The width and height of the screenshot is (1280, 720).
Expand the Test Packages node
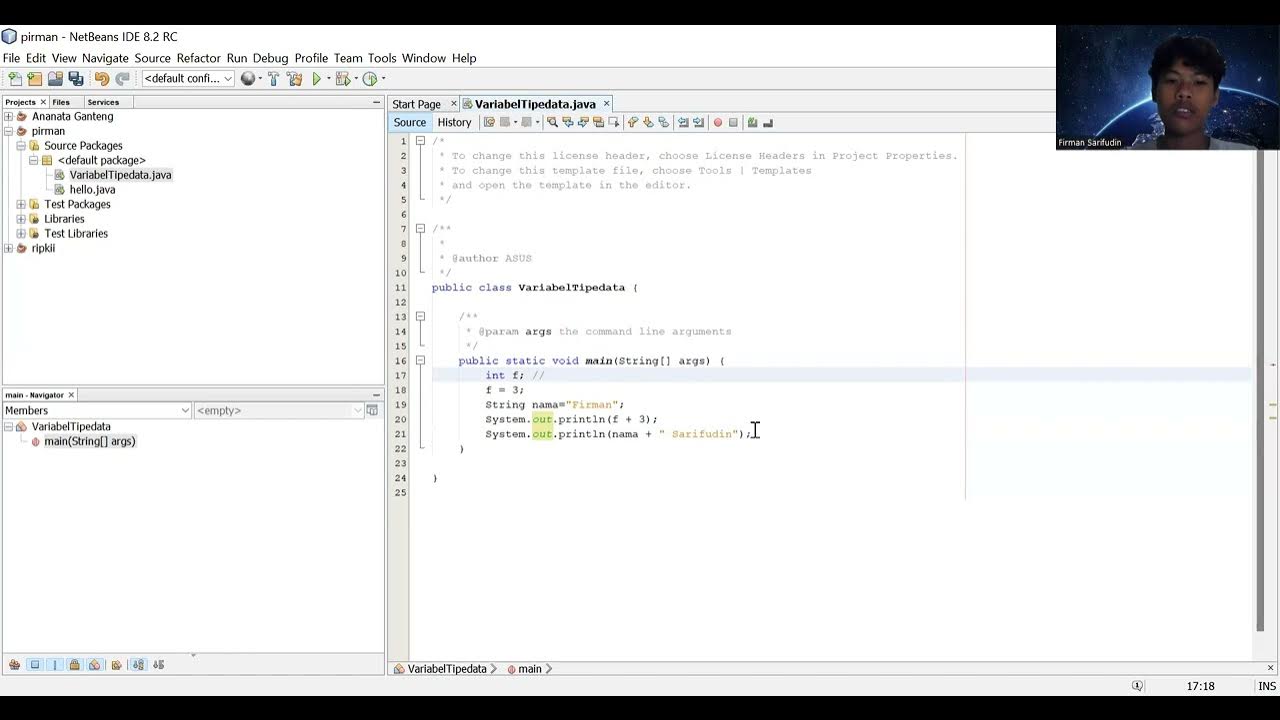coord(21,204)
